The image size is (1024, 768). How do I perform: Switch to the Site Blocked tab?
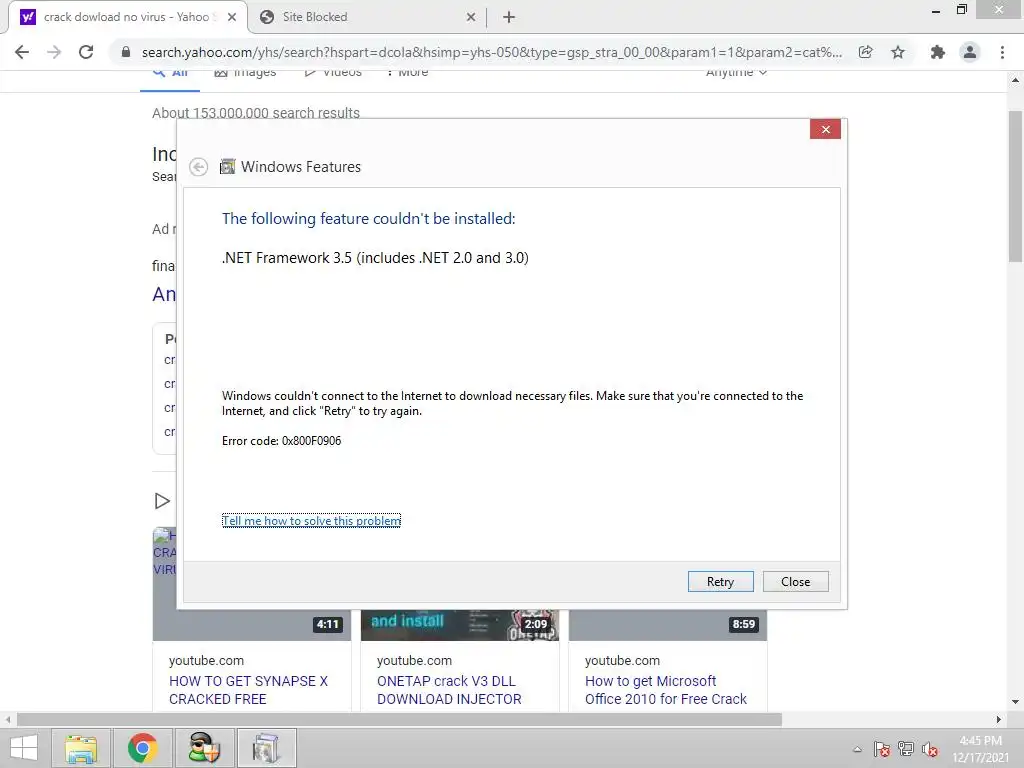(366, 17)
